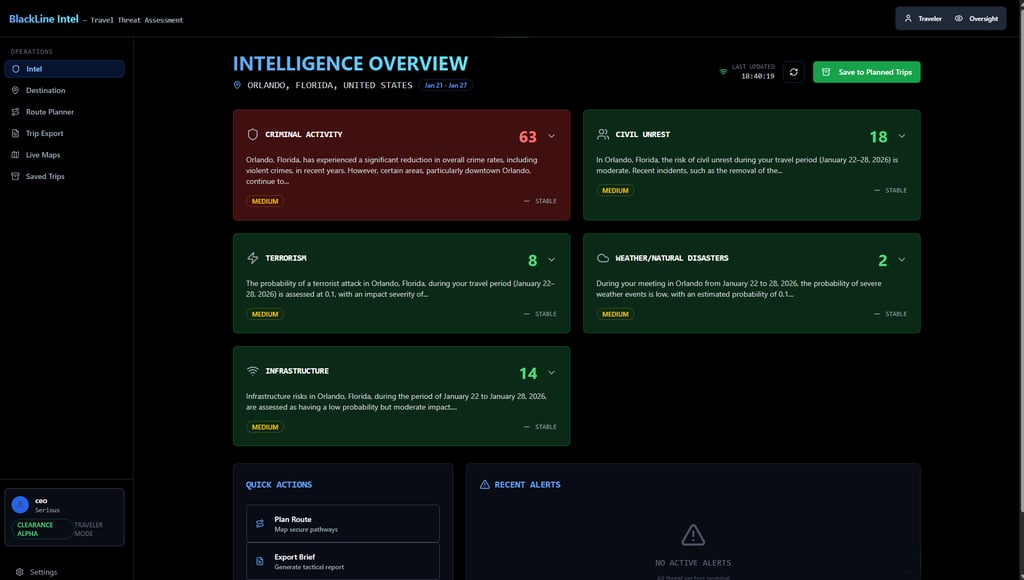Go to Destination in sidebar
The width and height of the screenshot is (1024, 580).
[64, 90]
